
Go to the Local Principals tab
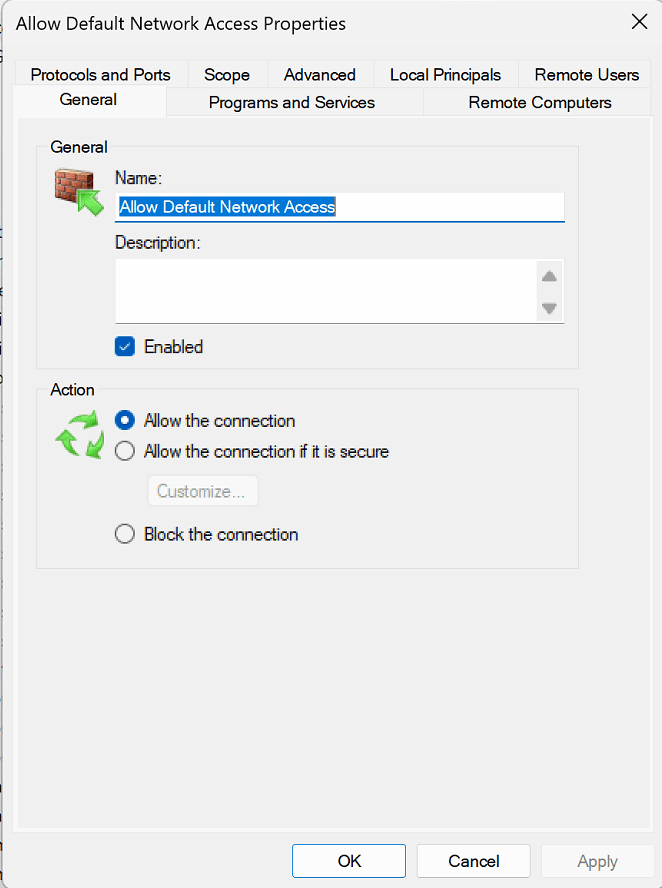tap(446, 75)
